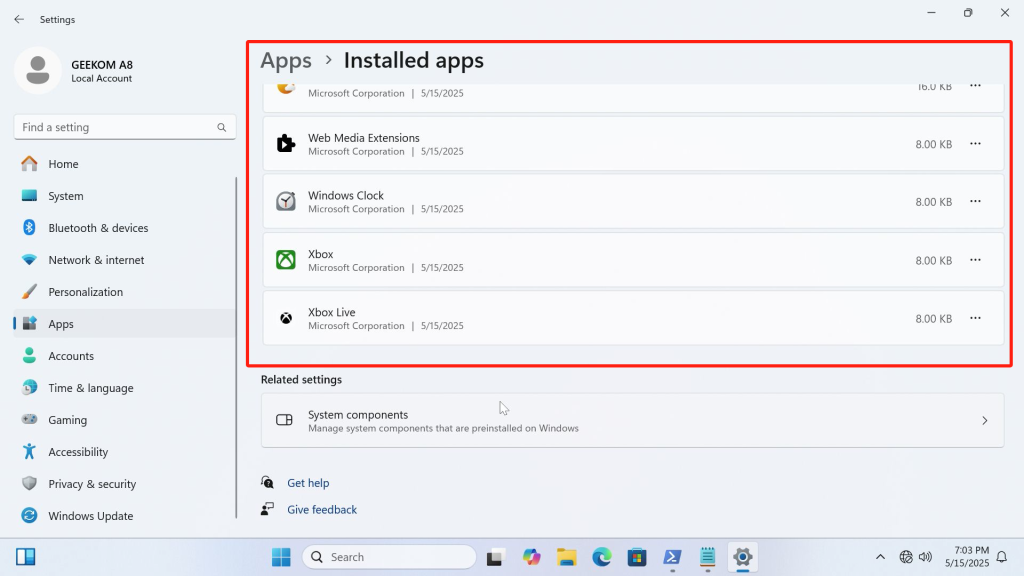This screenshot has height=576, width=1024.
Task: Open more options for Xbox Live
Action: pyautogui.click(x=975, y=318)
